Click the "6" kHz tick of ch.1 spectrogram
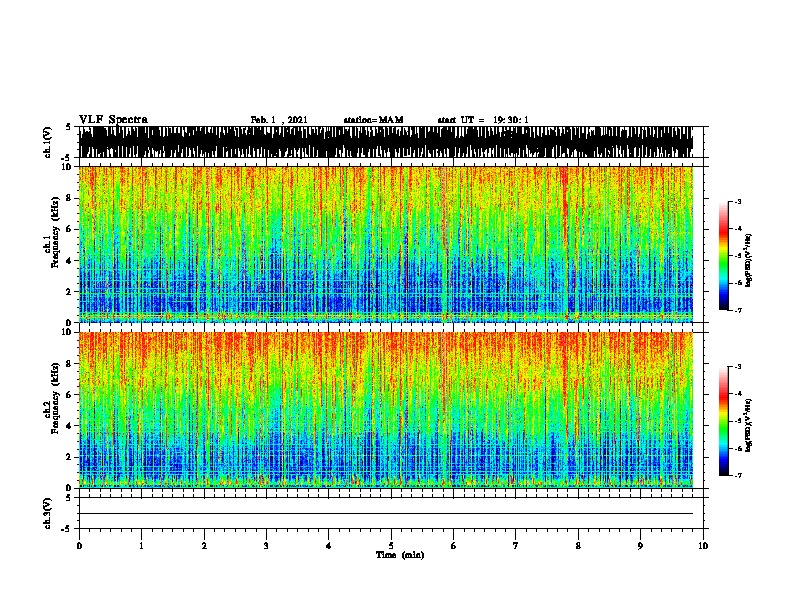This screenshot has height=612, width=792. coord(70,229)
